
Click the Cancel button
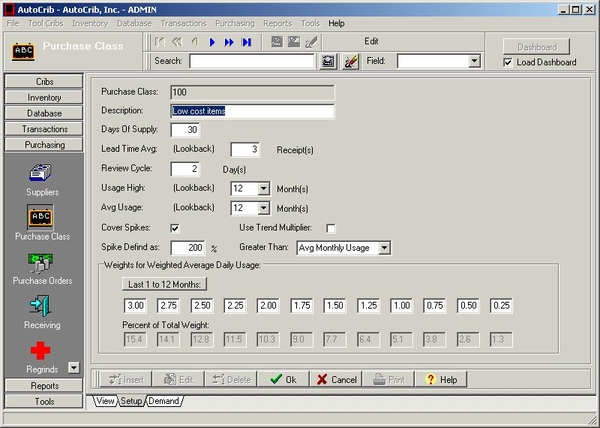[x=336, y=379]
